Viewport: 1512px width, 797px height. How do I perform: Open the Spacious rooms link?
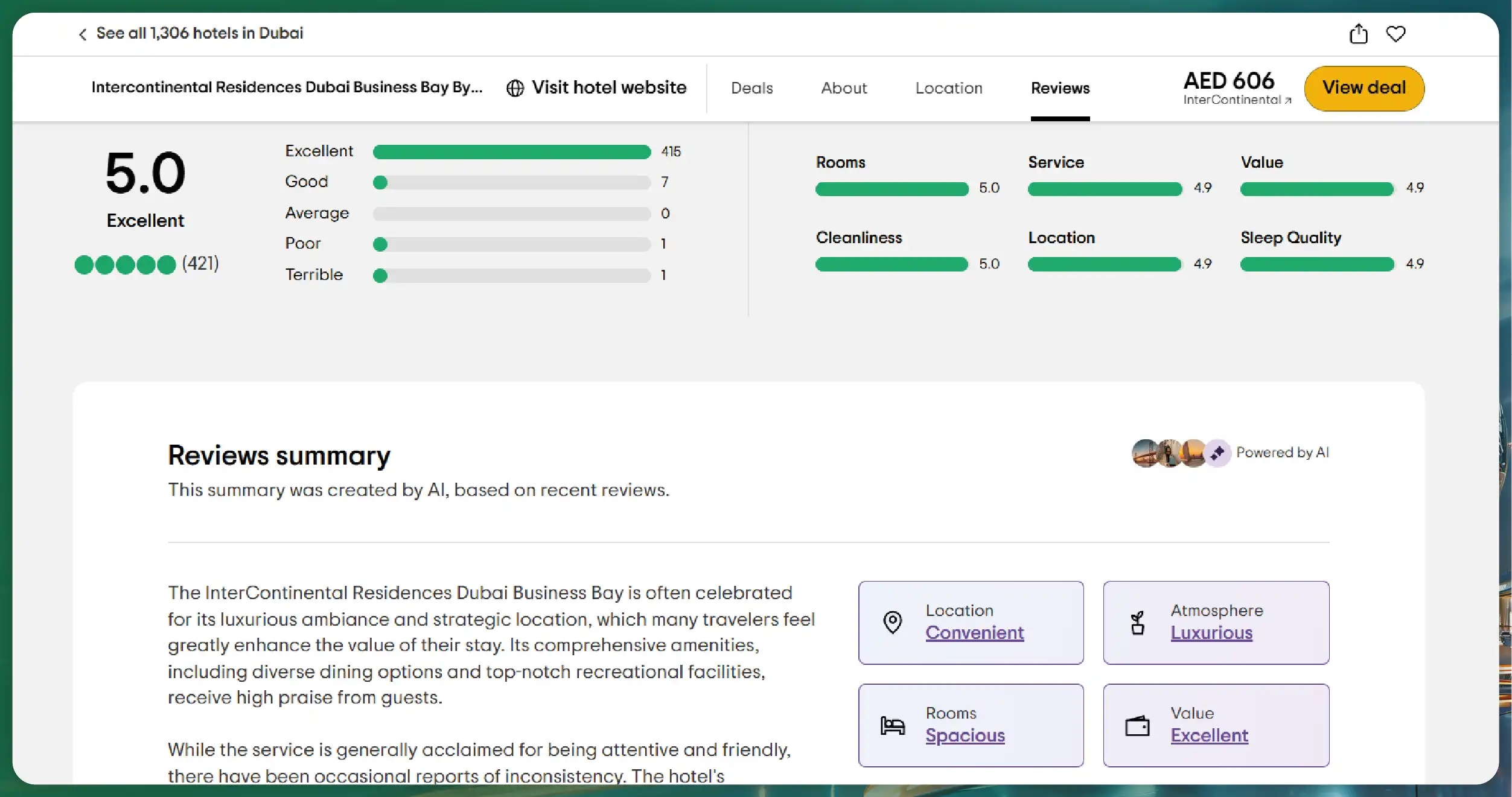coord(965,735)
